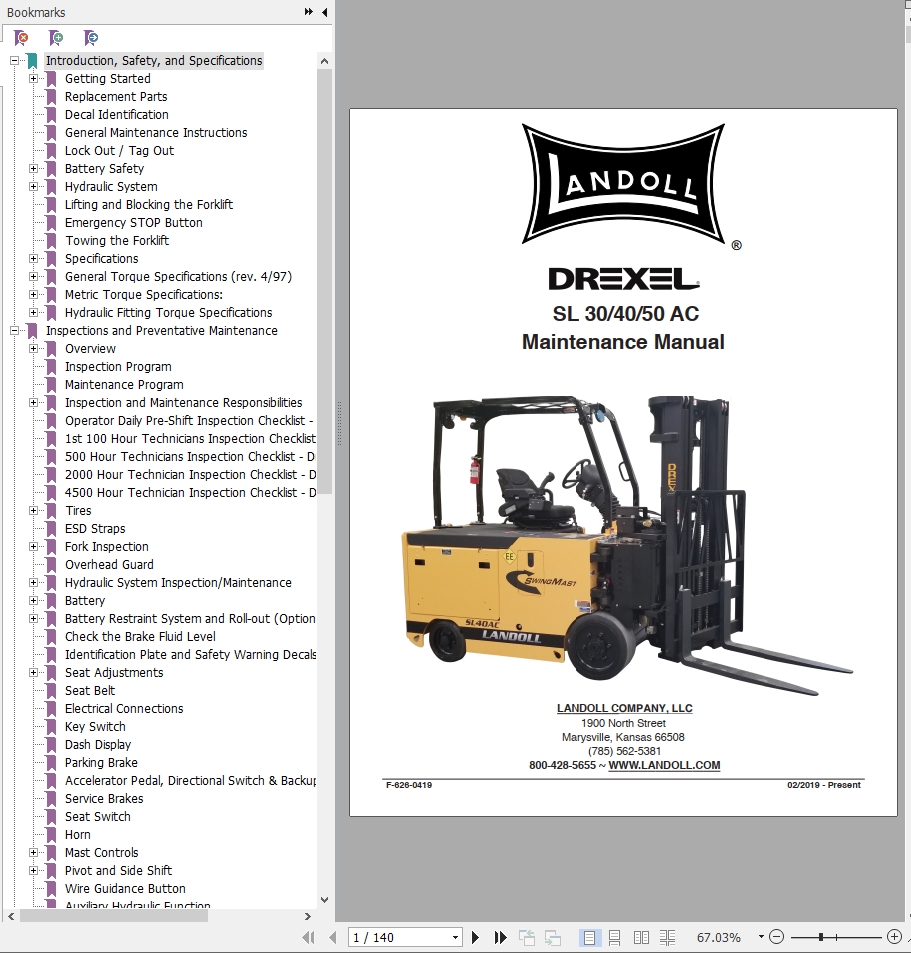
Task: Open the Seat Belt bookmark
Action: 90,690
